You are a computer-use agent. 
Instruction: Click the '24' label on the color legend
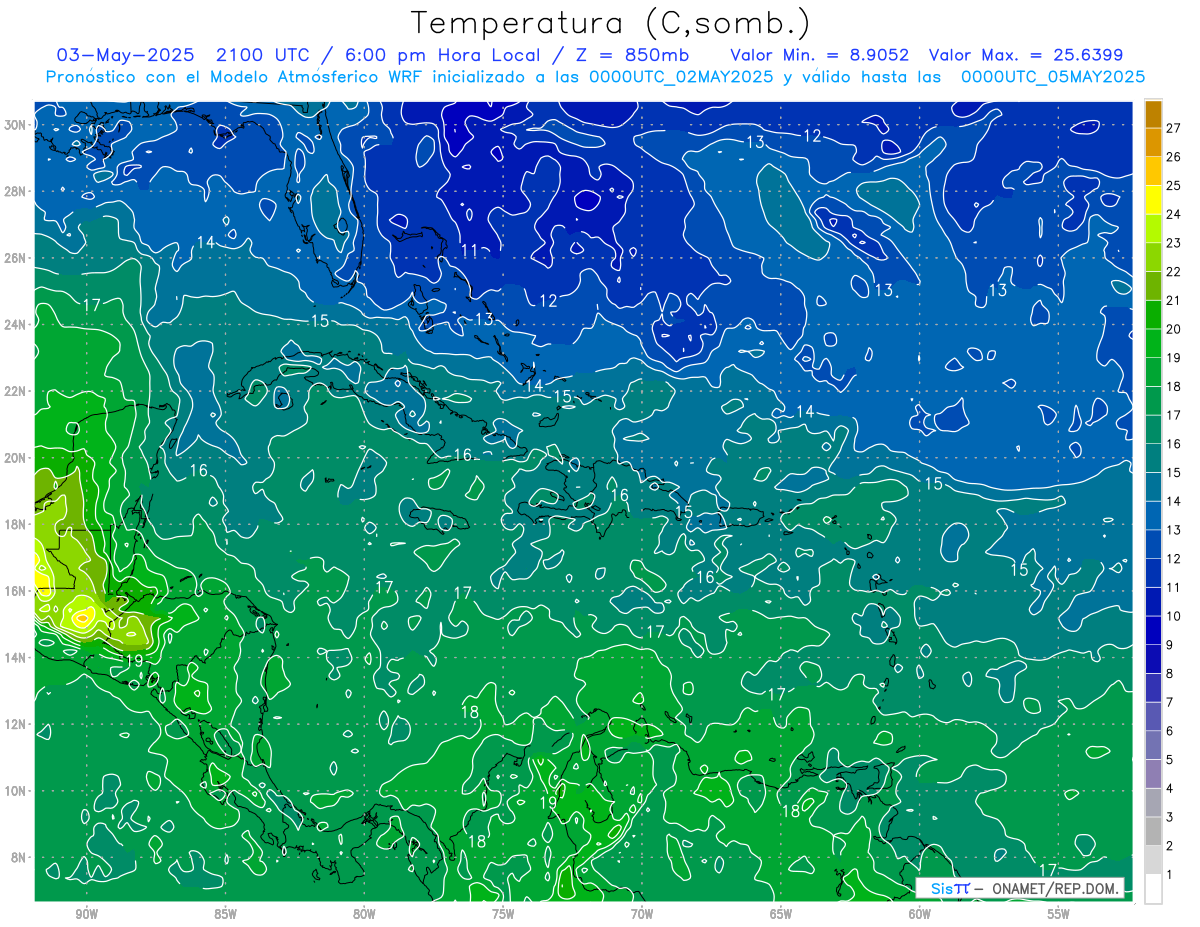point(1173,214)
